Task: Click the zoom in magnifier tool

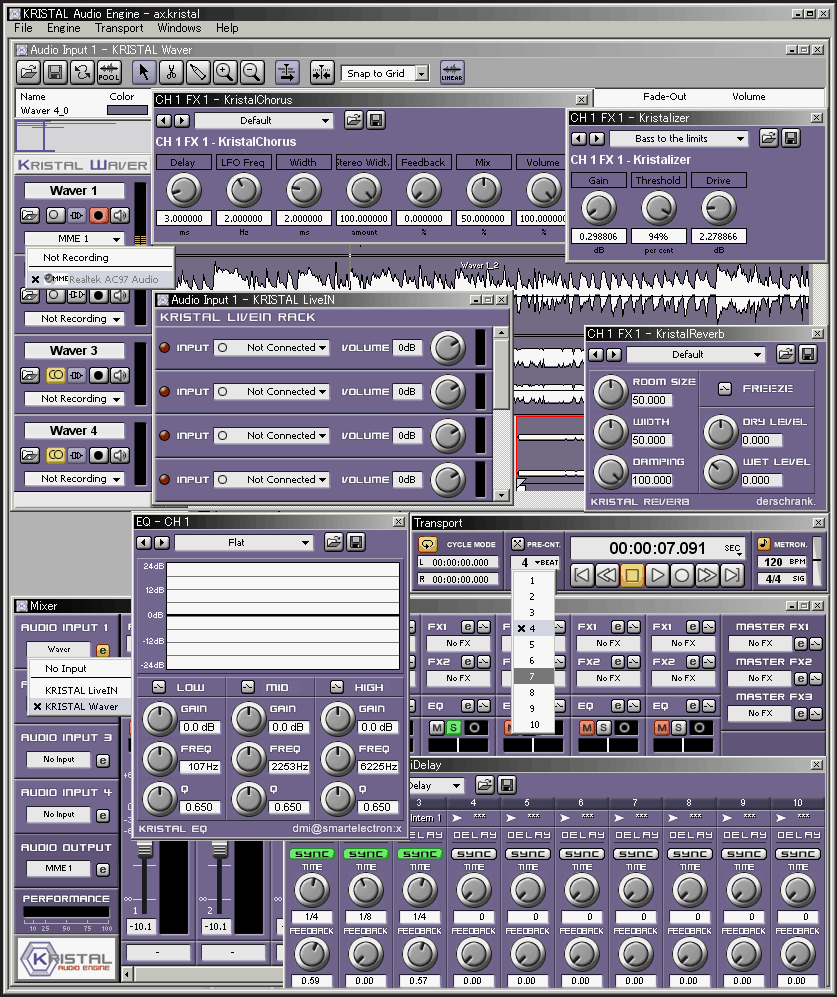Action: [x=225, y=72]
